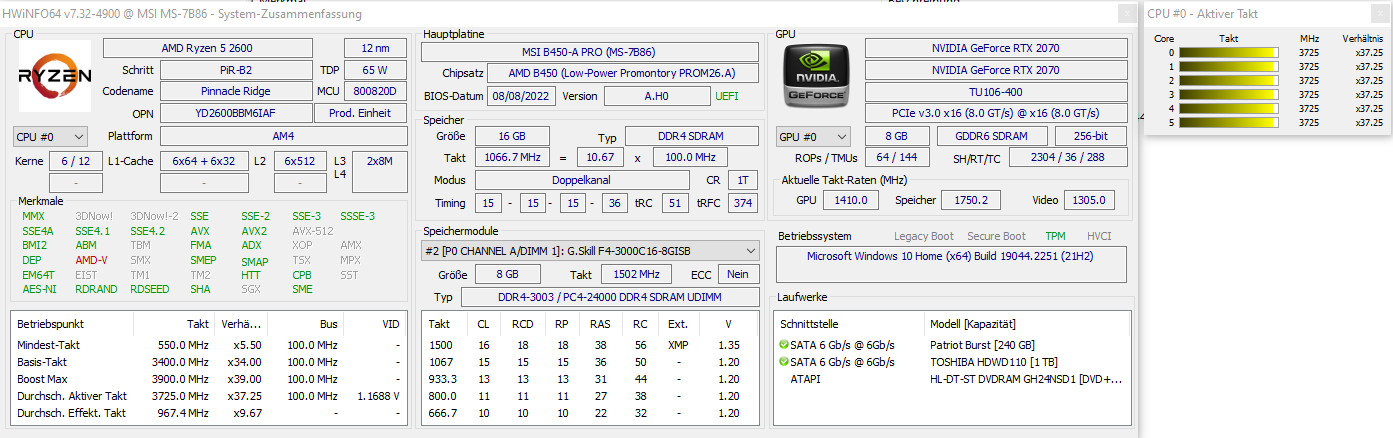The height and width of the screenshot is (438, 1393).
Task: Click the memory size 16 GB field
Action: tap(510, 136)
